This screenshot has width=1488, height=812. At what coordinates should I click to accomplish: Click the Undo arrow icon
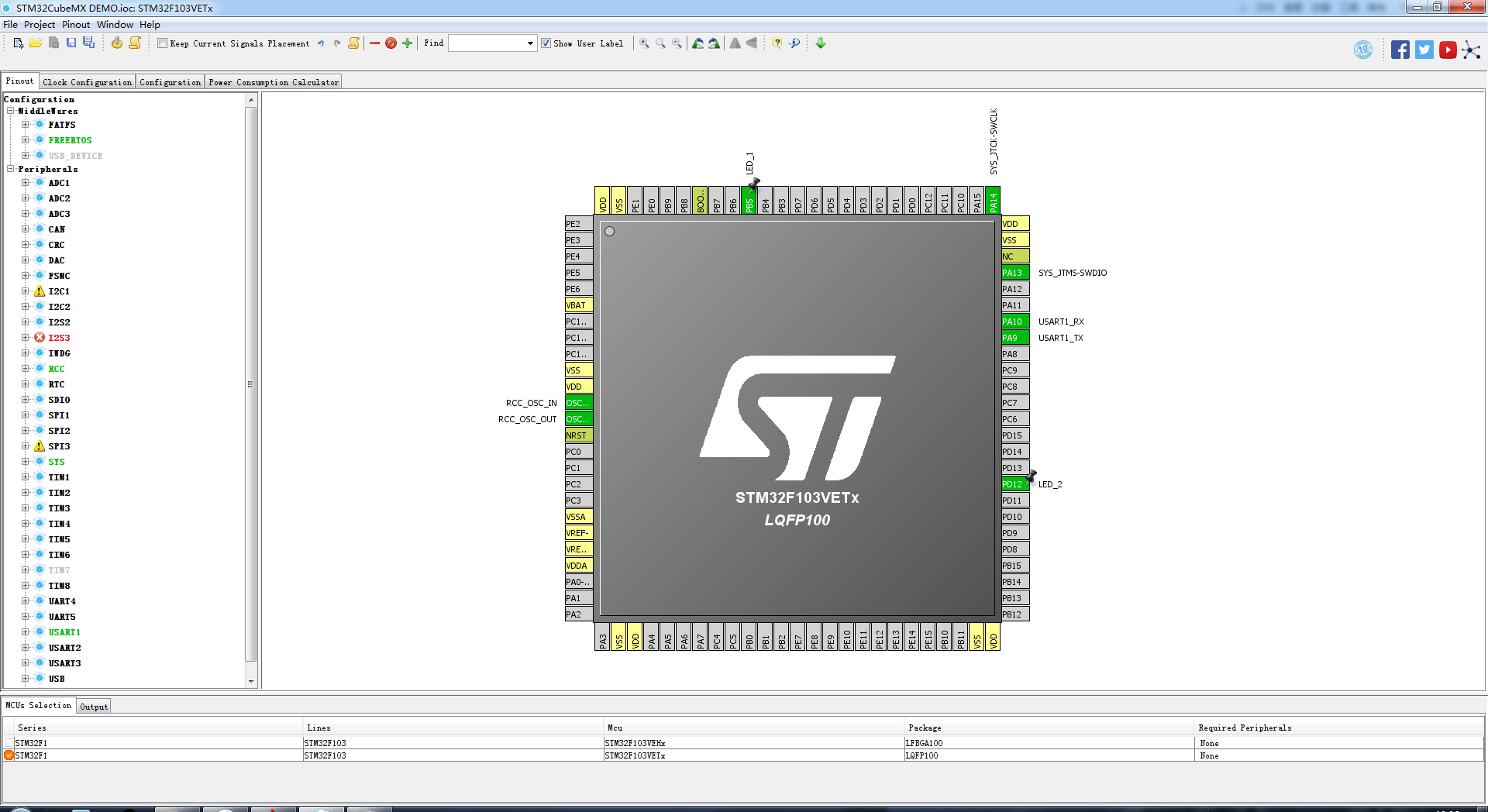coord(321,43)
